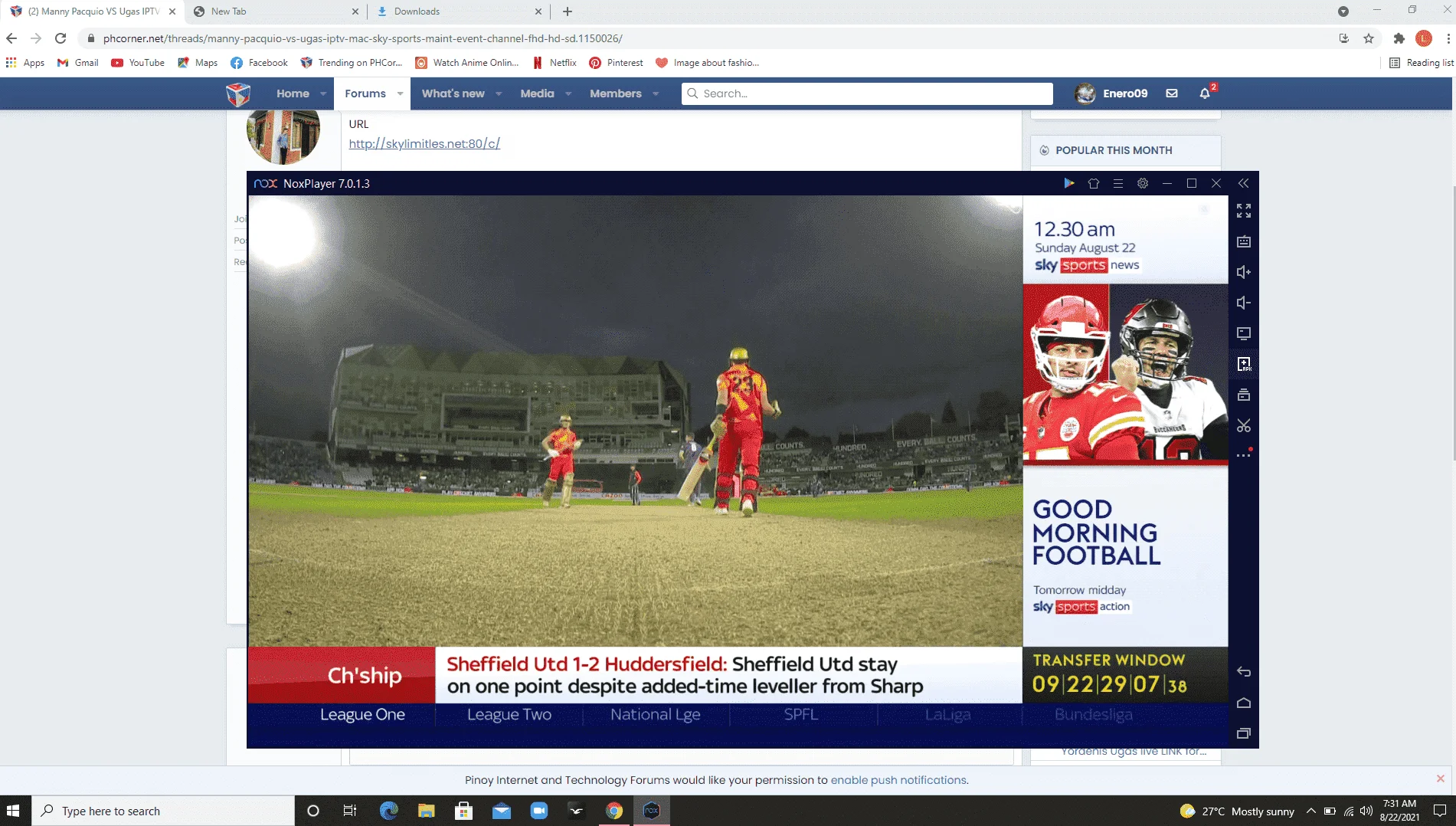Collapse the NoxPlayer sidebar with double arrow

point(1243,183)
